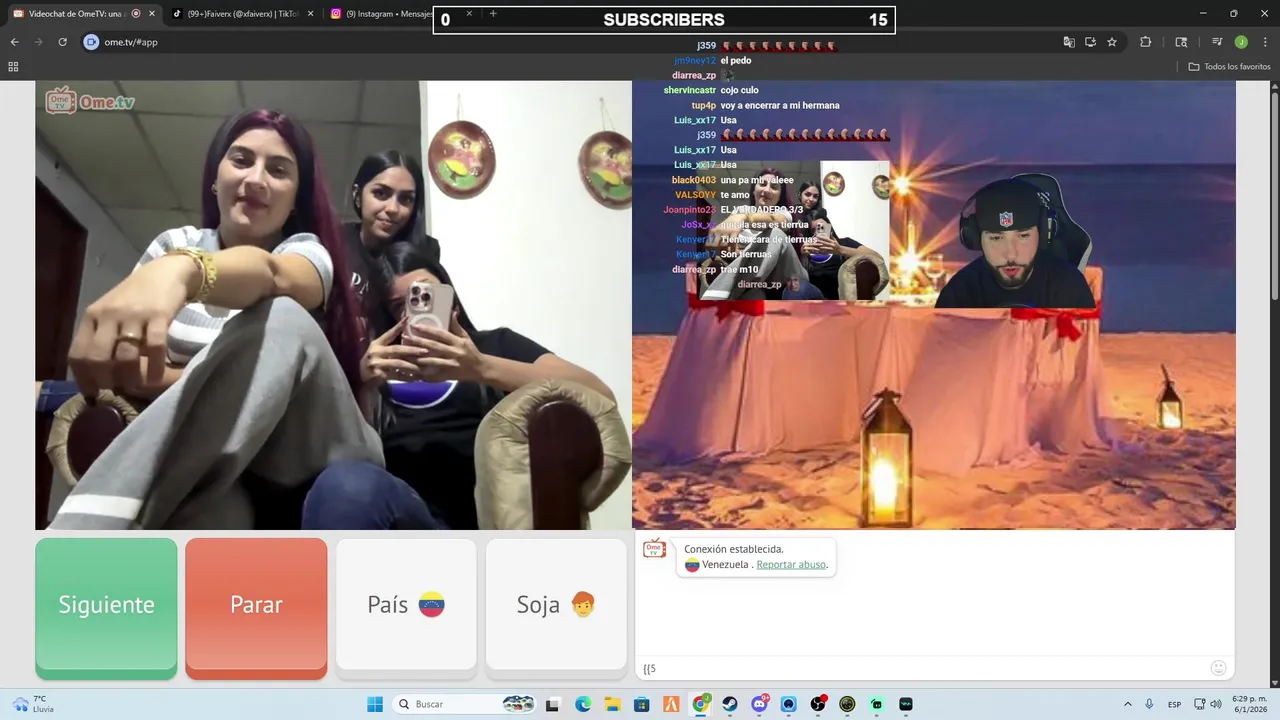Open Microsoft Store from the taskbar
Screen dimensions: 1280x720
642,704
